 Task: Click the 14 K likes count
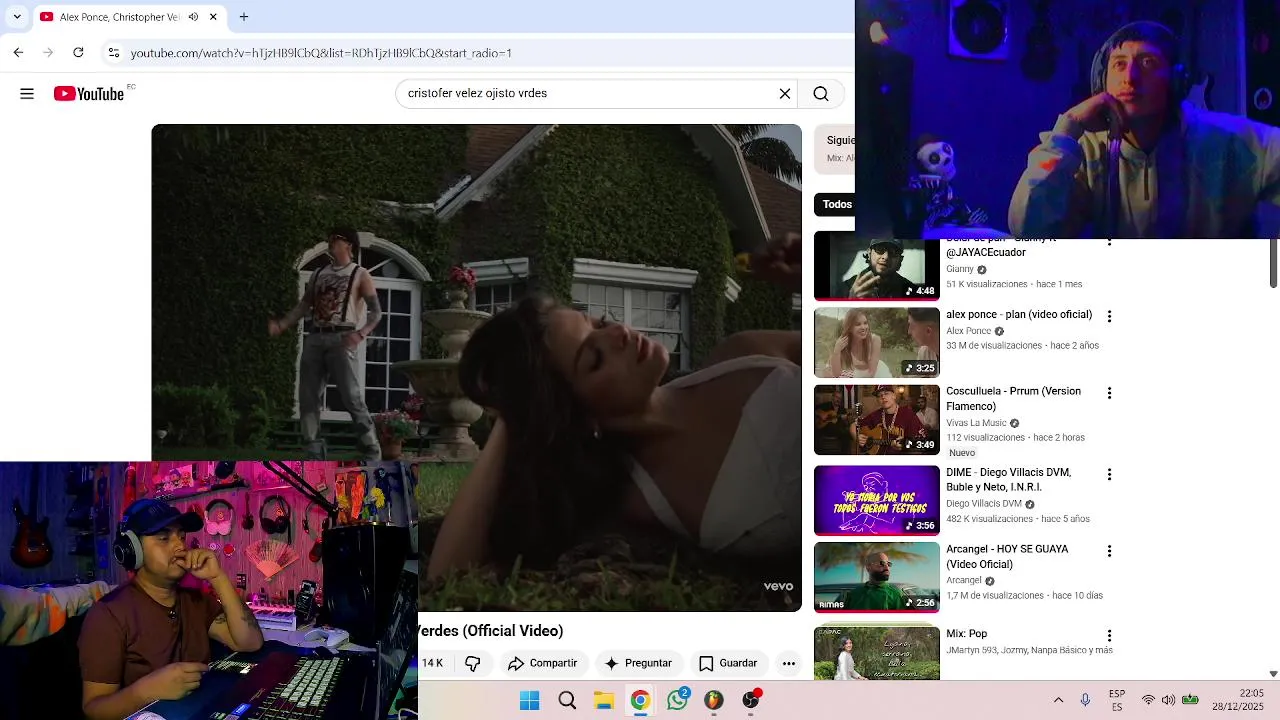click(x=432, y=663)
